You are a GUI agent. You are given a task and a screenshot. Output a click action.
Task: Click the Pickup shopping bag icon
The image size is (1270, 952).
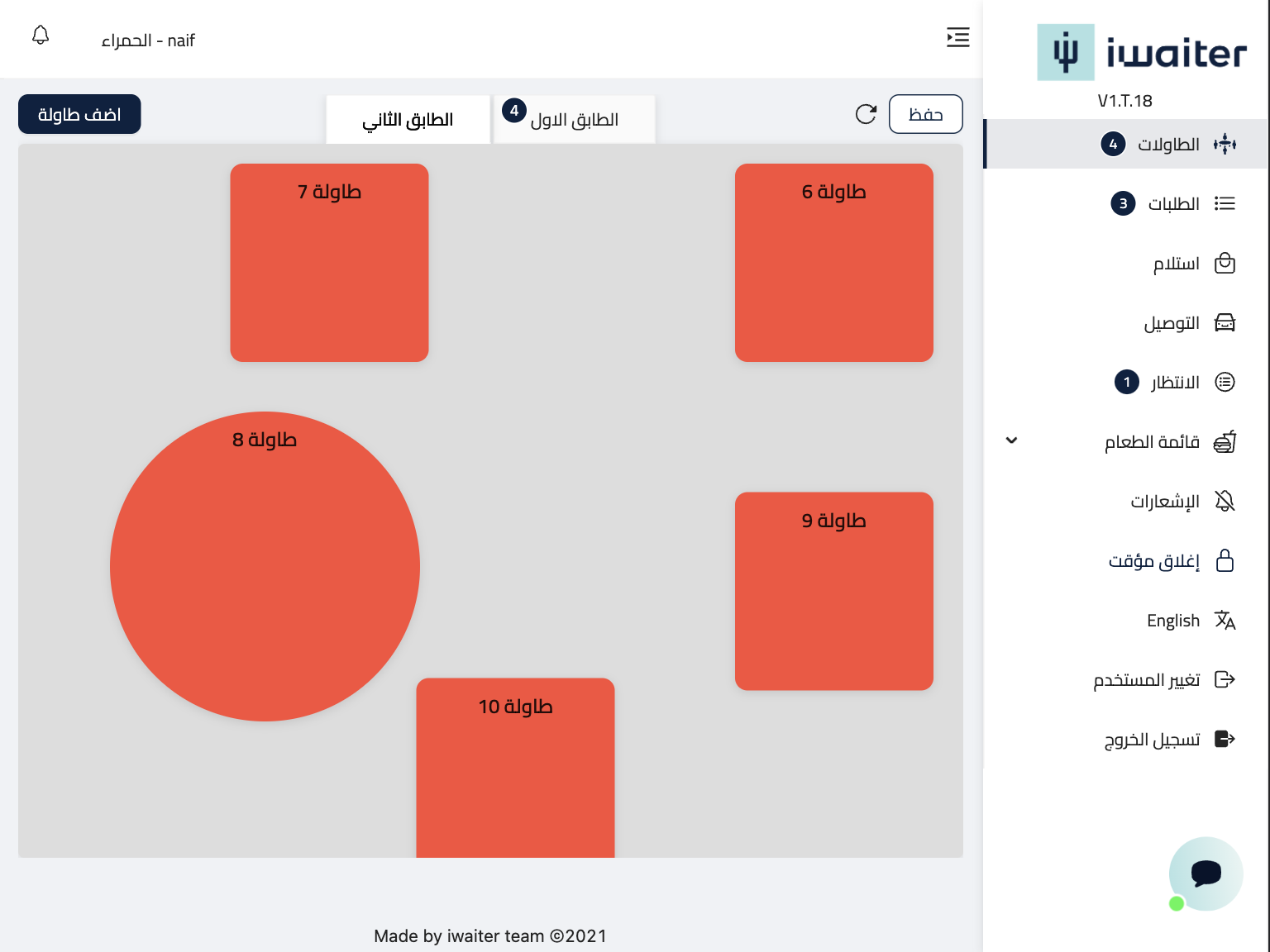1225,264
